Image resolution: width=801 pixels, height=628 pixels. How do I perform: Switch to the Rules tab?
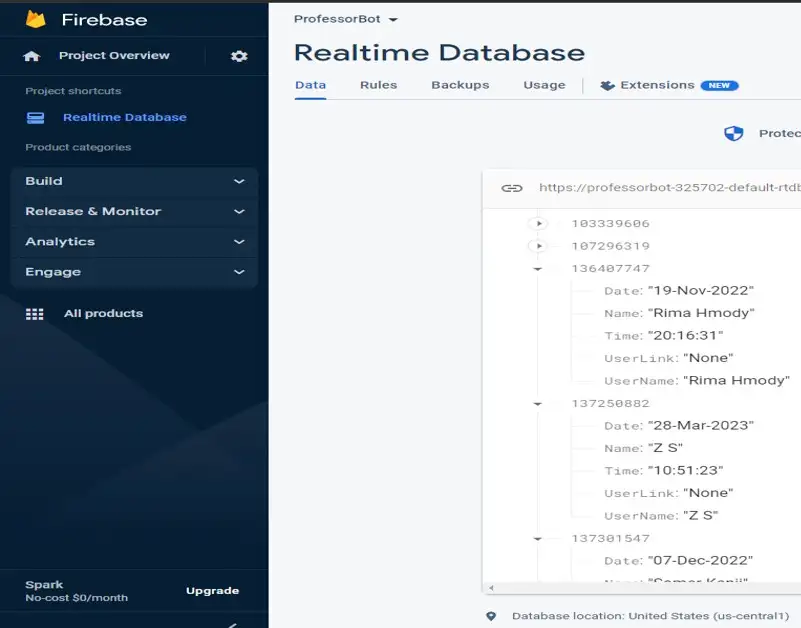(x=378, y=85)
